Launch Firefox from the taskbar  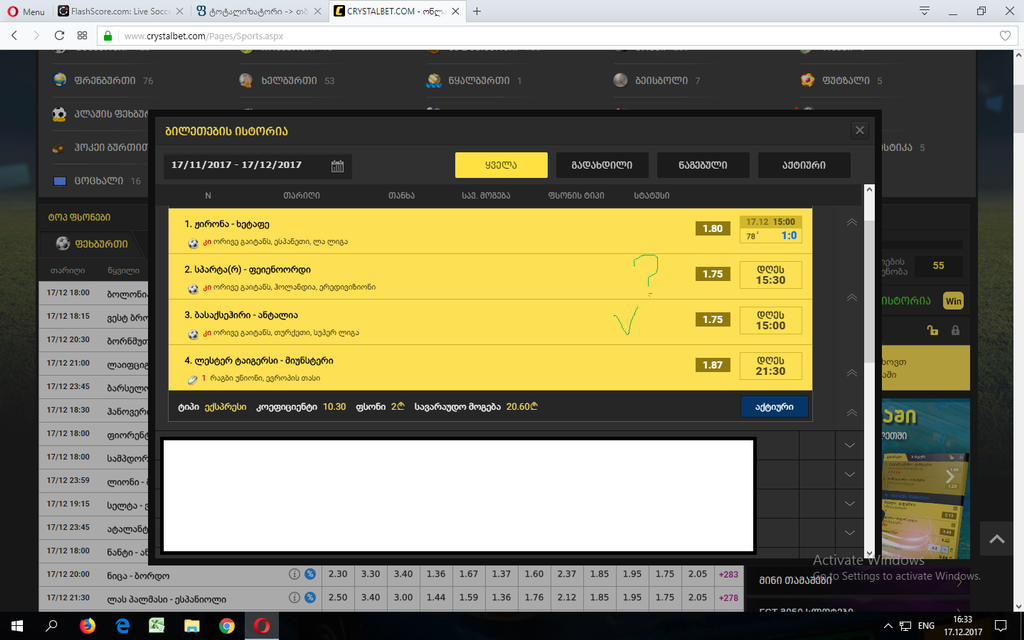tap(87, 626)
